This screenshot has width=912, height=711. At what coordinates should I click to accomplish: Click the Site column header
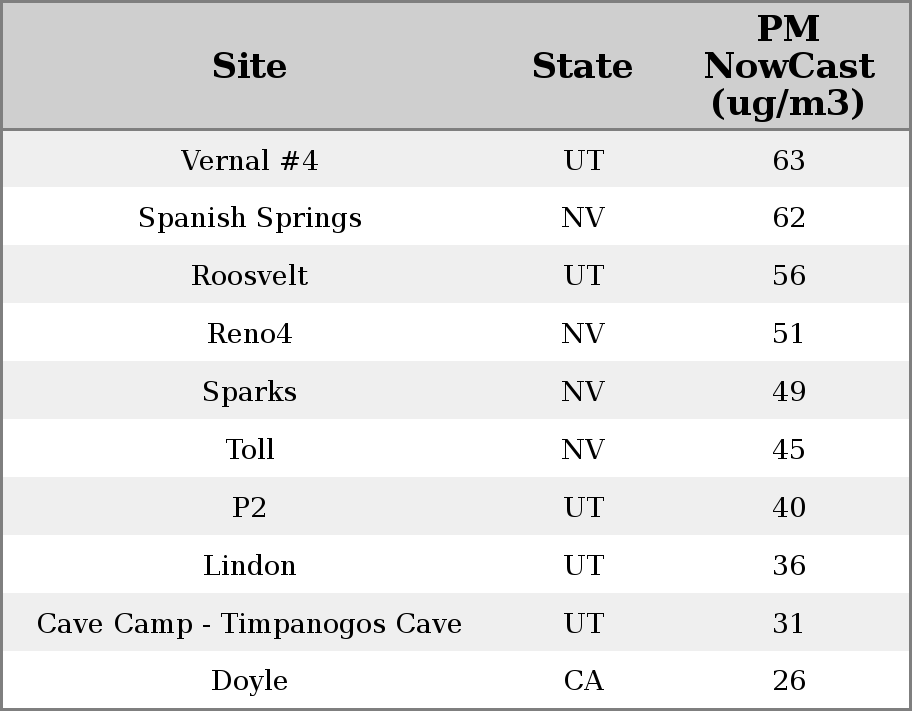coord(249,67)
